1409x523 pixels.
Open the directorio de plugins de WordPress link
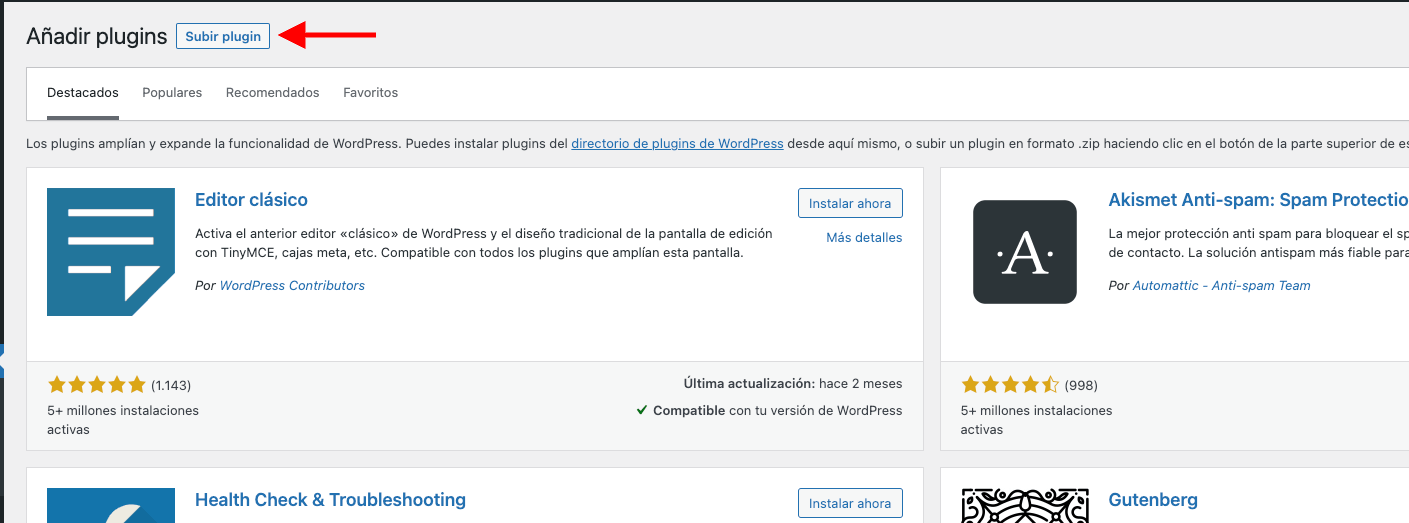click(x=677, y=143)
